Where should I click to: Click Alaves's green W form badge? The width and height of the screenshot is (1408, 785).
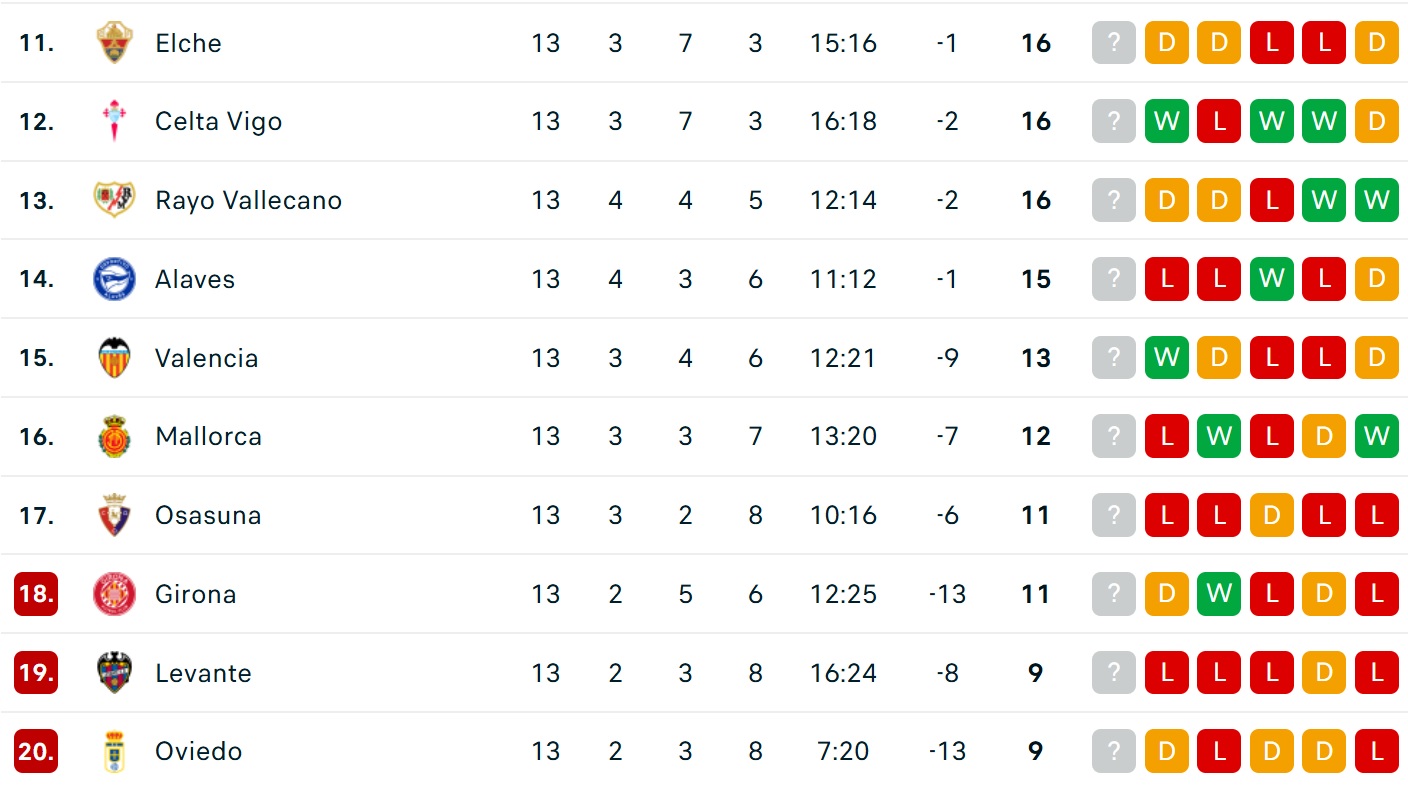pyautogui.click(x=1271, y=279)
